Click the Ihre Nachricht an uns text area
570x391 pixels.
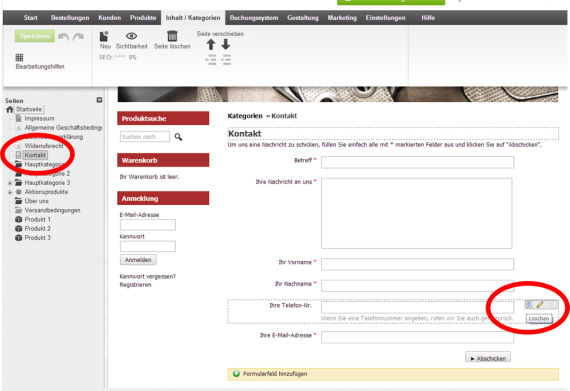pos(417,213)
